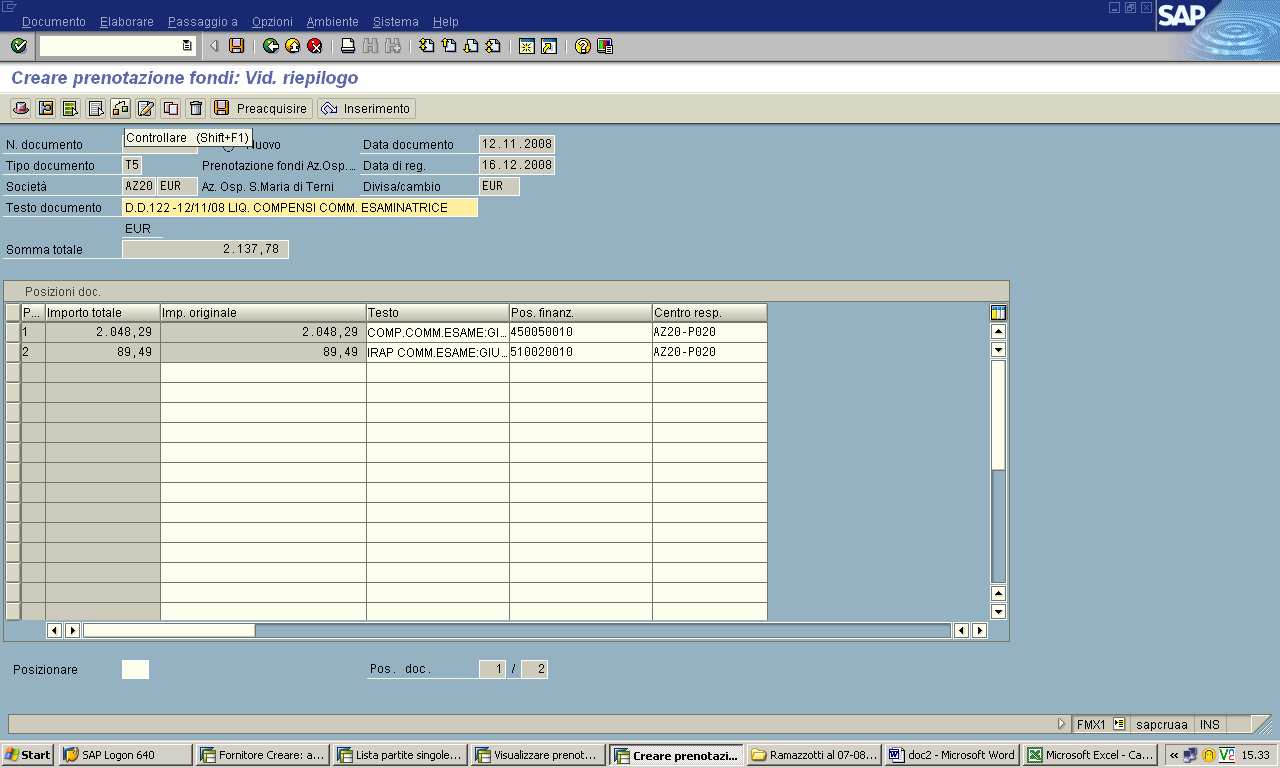Viewport: 1280px width, 768px height.
Task: Click the table's vertical scrollbar thumb
Action: point(998,414)
